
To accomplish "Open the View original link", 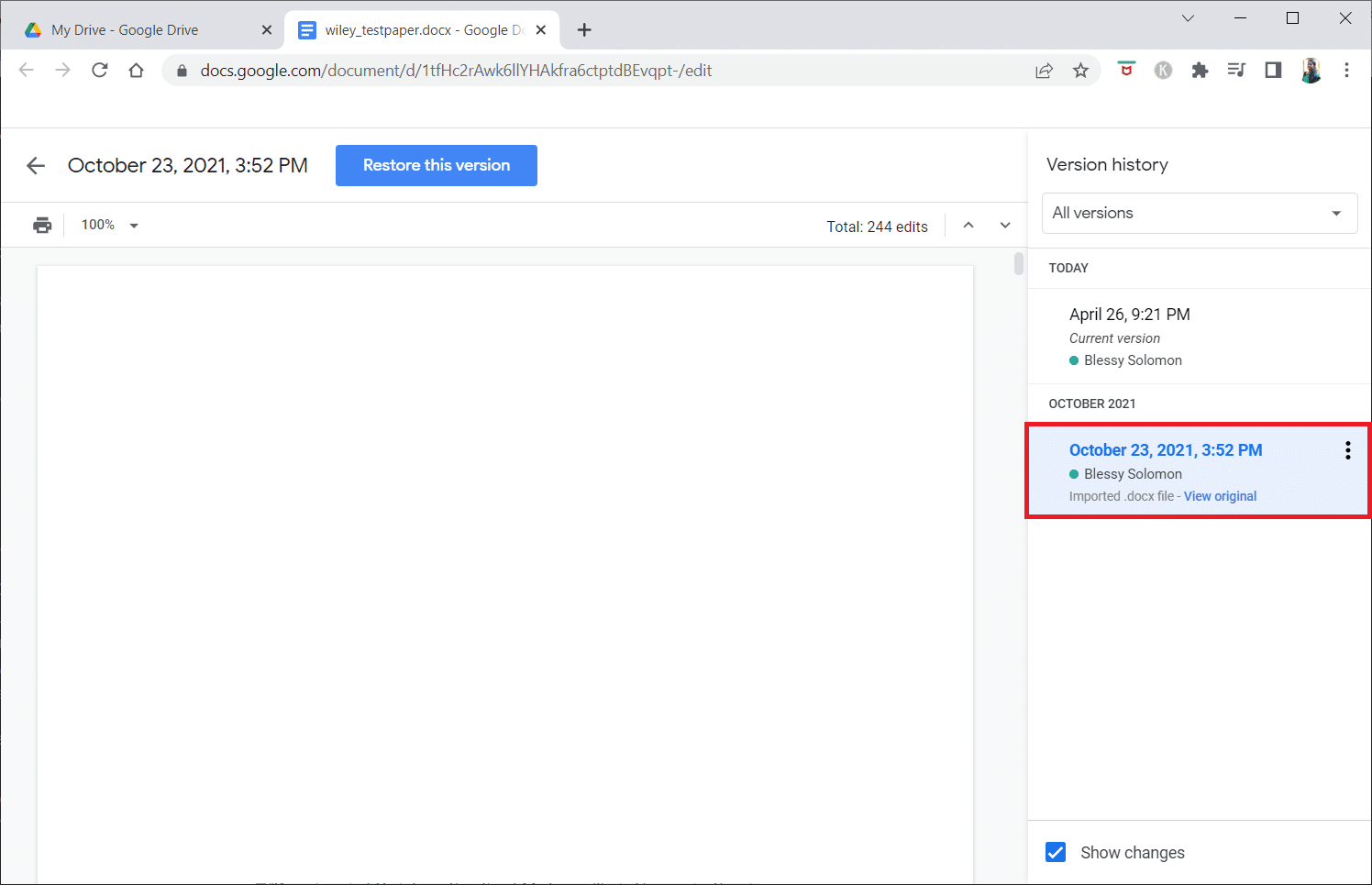I will pyautogui.click(x=1220, y=496).
